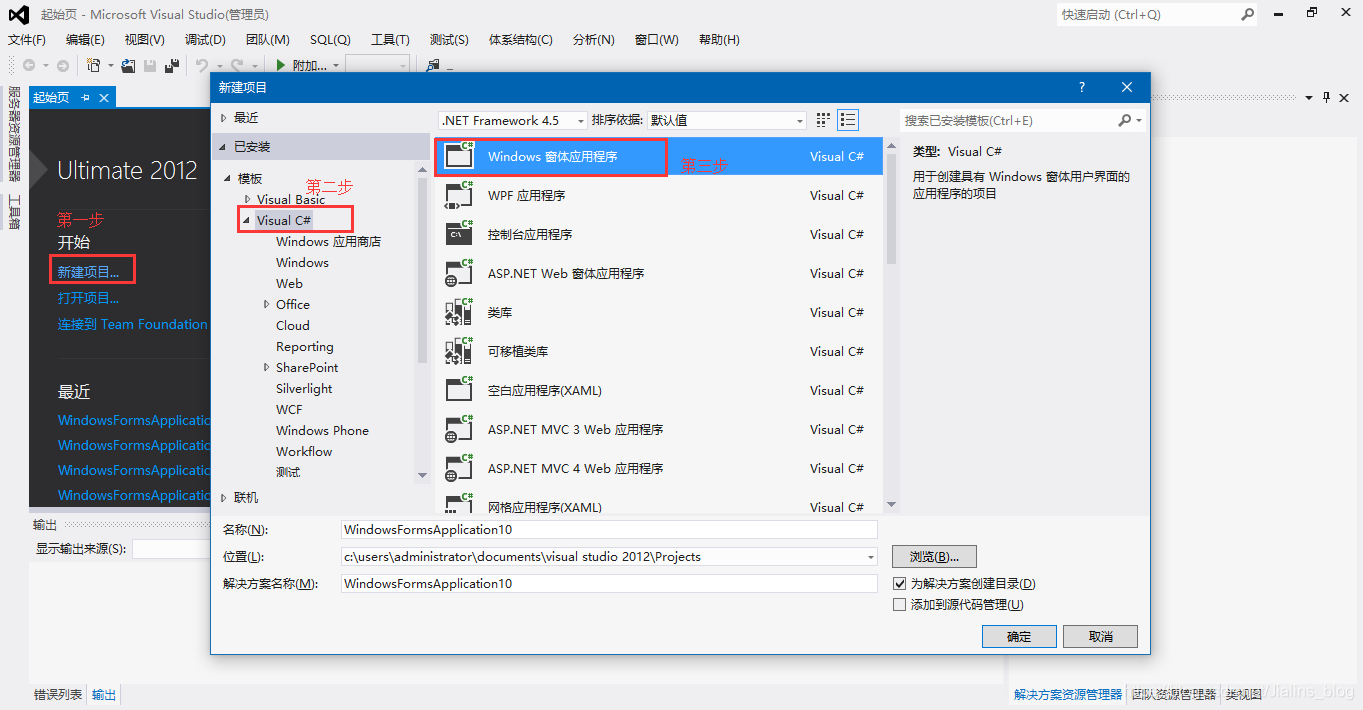Select Workflow in template tree
The width and height of the screenshot is (1363, 710).
[x=304, y=452]
